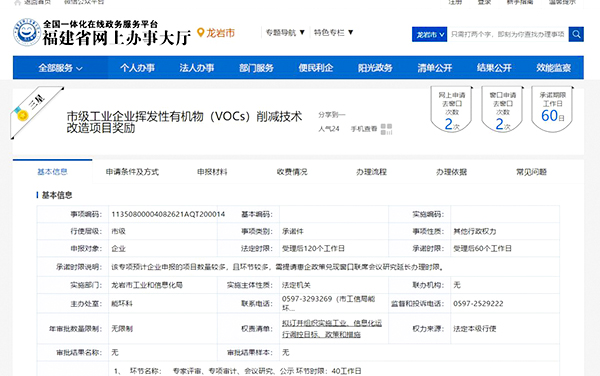The width and height of the screenshot is (600, 376).
Task: Open 部门服务 in navigation bar
Action: (256, 68)
